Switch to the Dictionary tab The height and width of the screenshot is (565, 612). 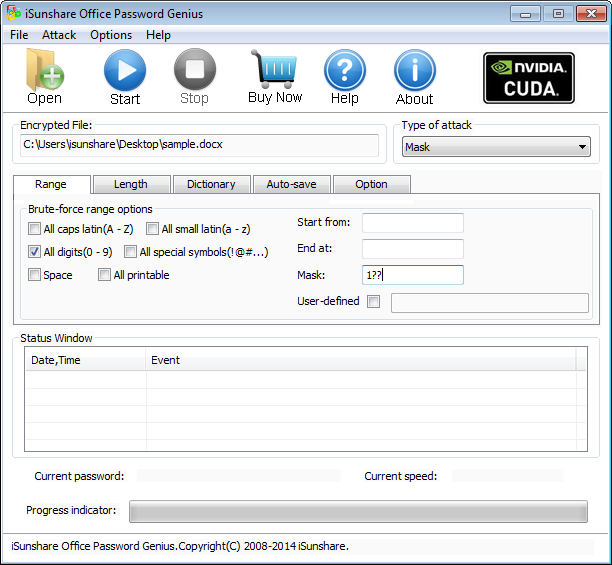coord(211,184)
